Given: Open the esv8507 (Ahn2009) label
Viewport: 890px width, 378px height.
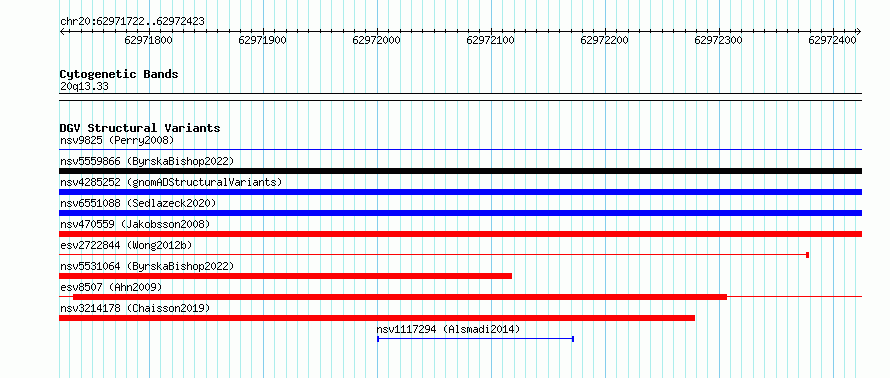Looking at the screenshot, I should (x=111, y=287).
